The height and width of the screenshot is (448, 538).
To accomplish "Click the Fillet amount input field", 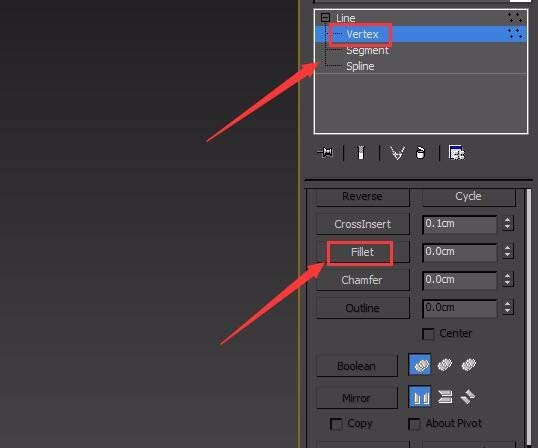I will point(459,252).
